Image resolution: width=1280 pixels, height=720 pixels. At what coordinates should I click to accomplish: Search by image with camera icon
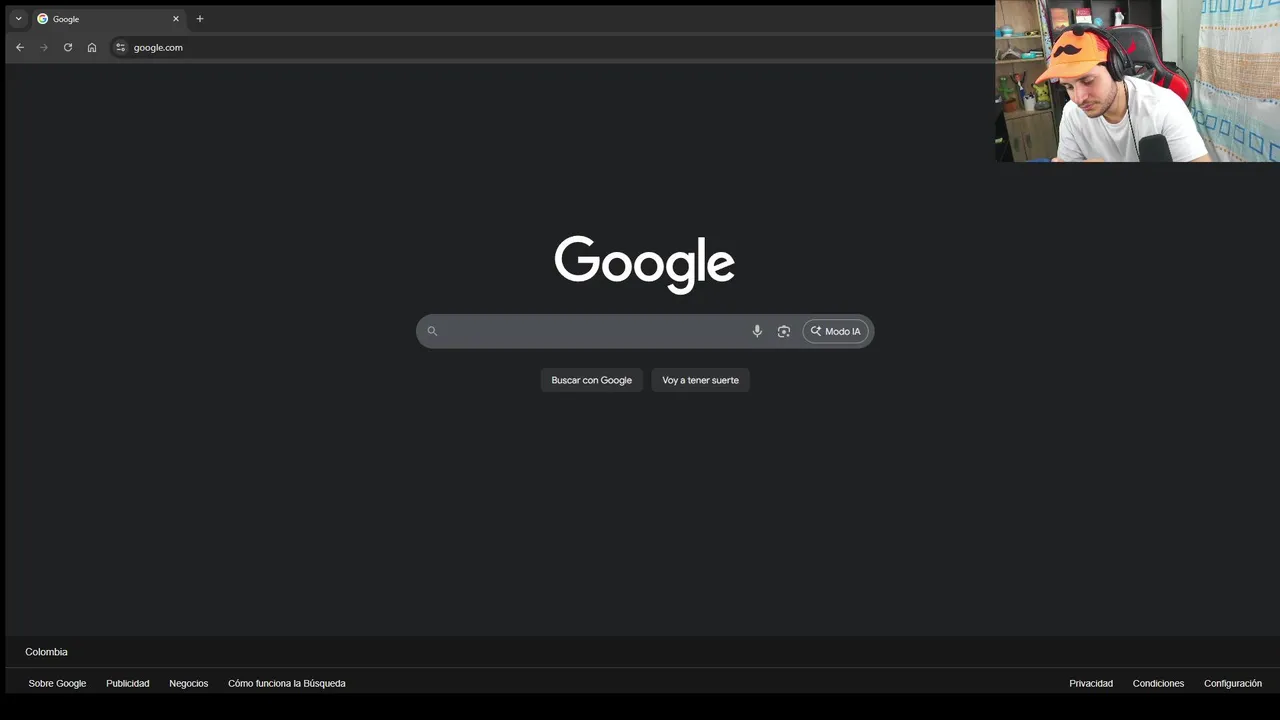pos(784,331)
